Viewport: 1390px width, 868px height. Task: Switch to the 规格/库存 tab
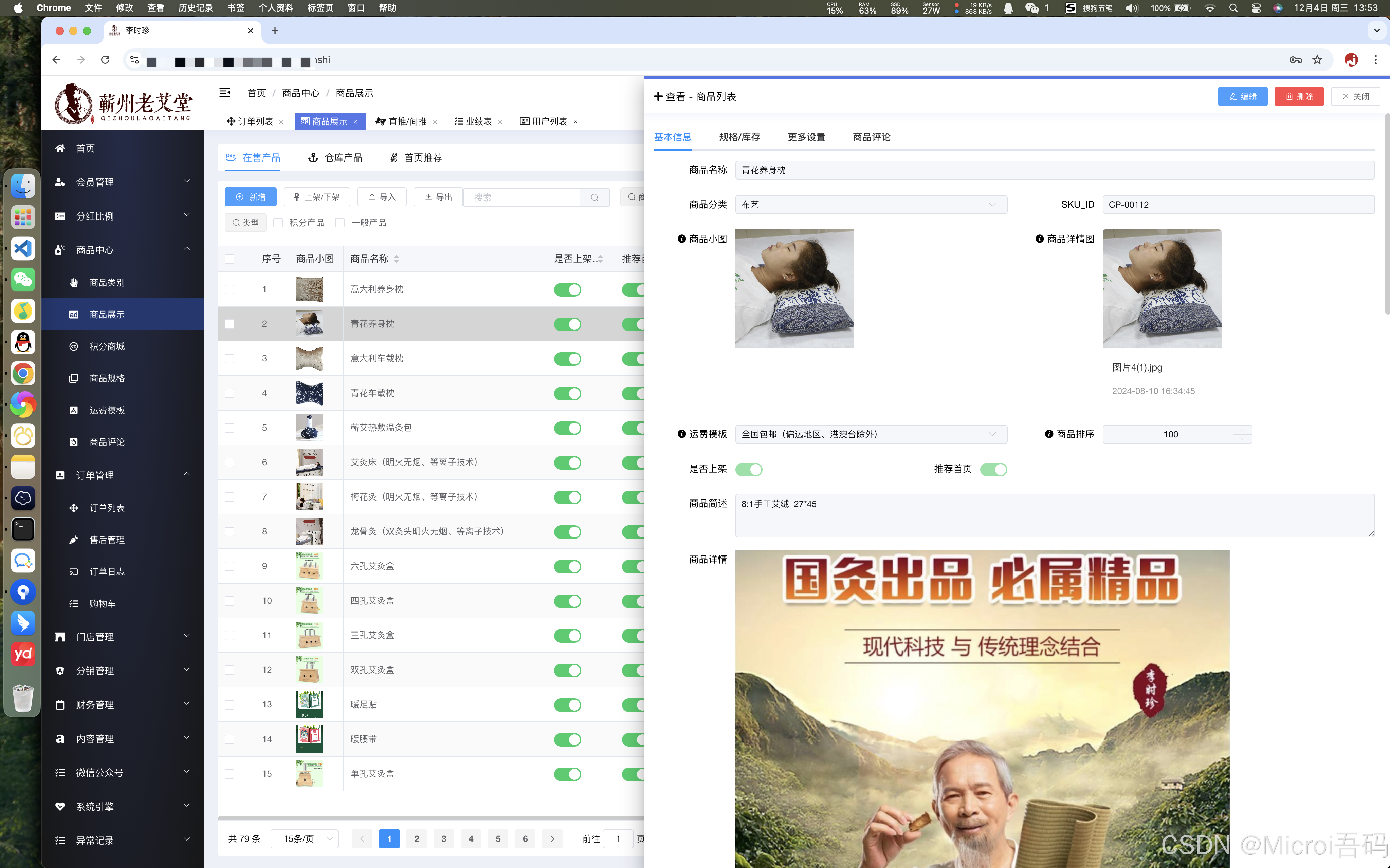[x=739, y=137]
